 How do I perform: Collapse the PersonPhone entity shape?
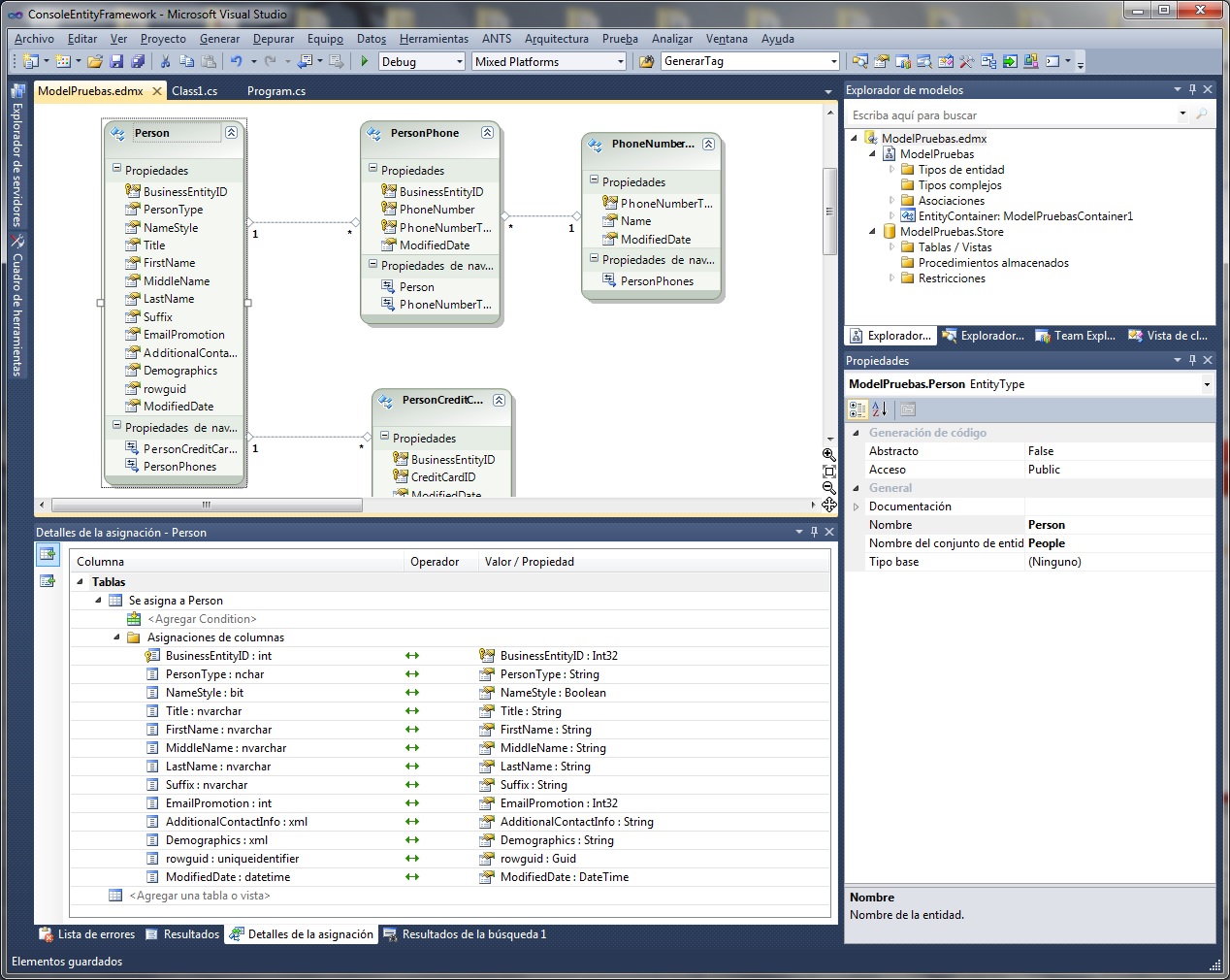487,132
